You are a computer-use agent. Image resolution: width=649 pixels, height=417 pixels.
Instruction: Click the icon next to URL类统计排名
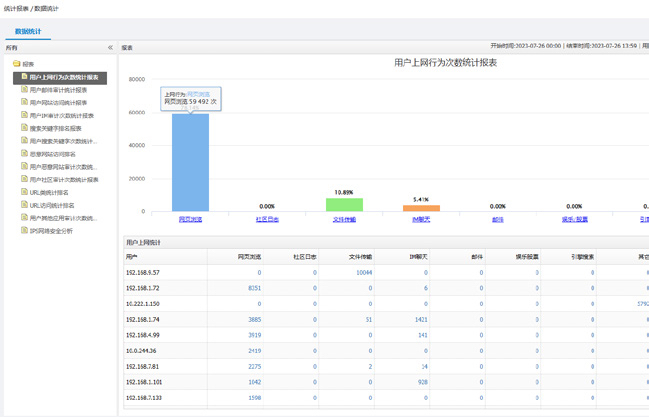click(x=24, y=192)
